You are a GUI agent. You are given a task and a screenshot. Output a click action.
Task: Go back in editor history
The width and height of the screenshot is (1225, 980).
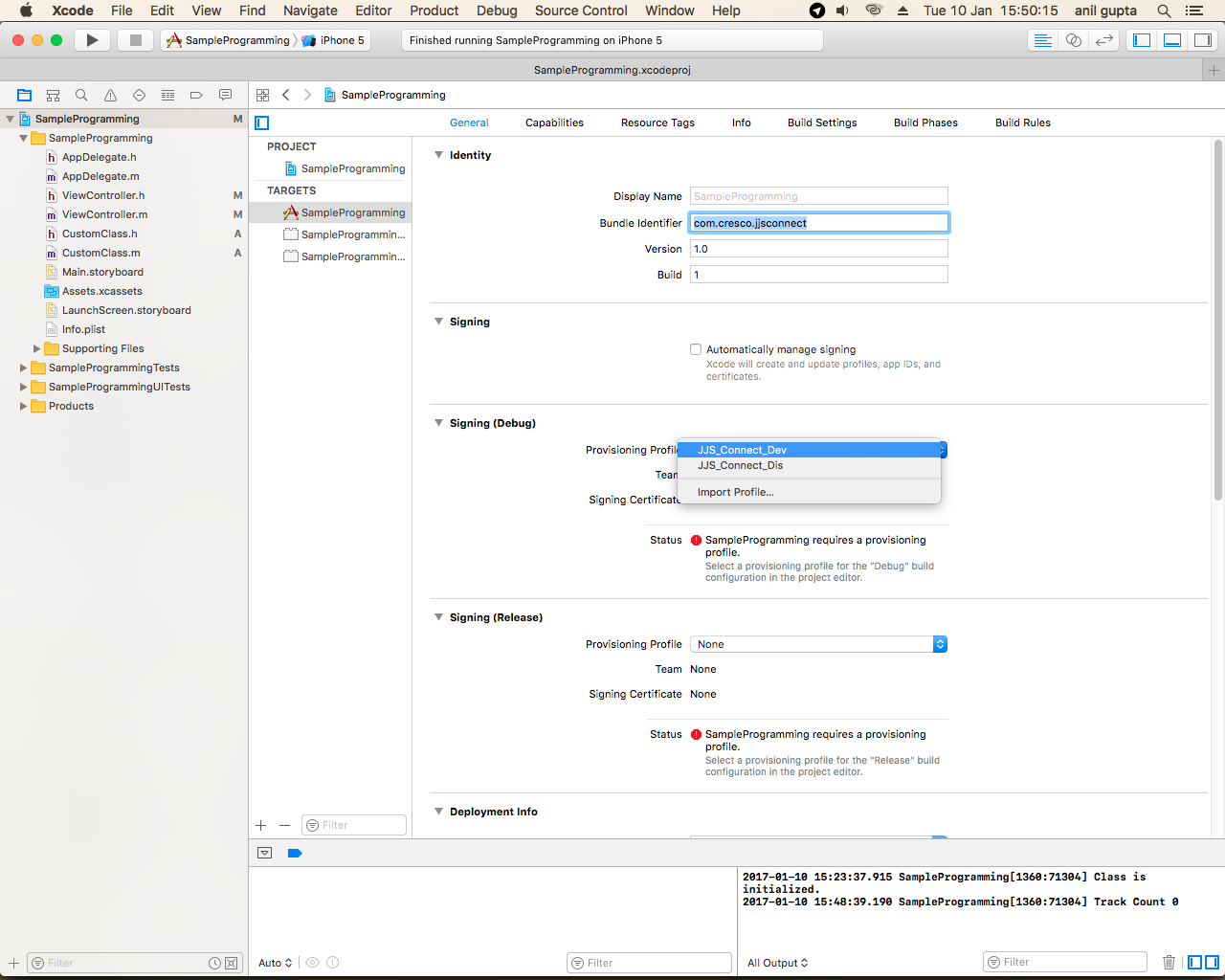coord(285,95)
